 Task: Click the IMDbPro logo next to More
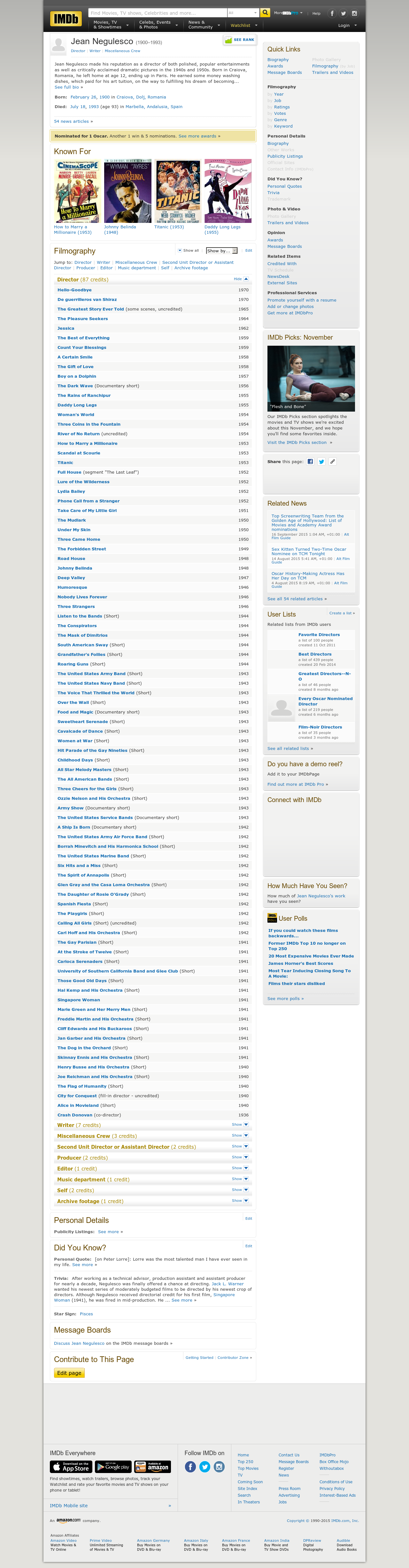click(x=290, y=13)
